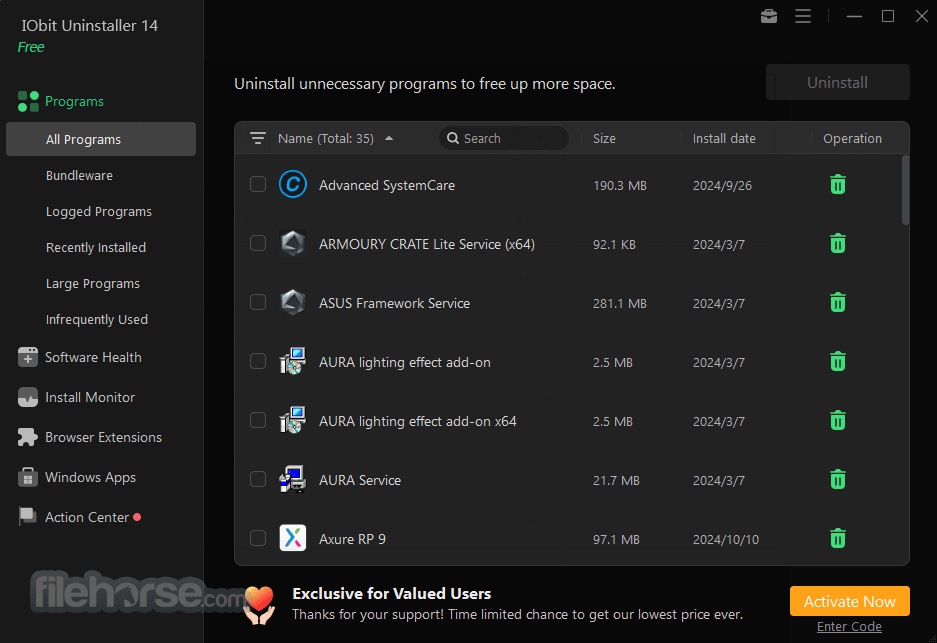Click the Name (Total: 35) column header
Screen dimensions: 937x643
326,139
